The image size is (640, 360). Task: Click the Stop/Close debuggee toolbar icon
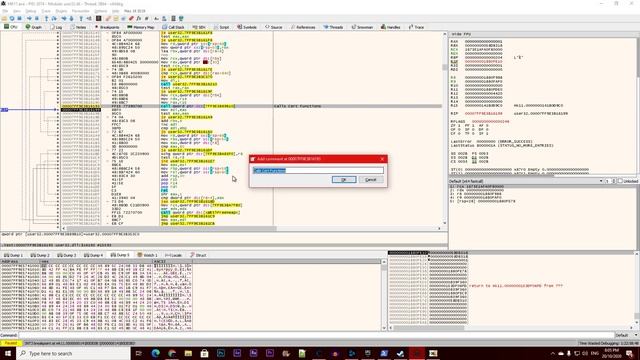(x=19, y=18)
